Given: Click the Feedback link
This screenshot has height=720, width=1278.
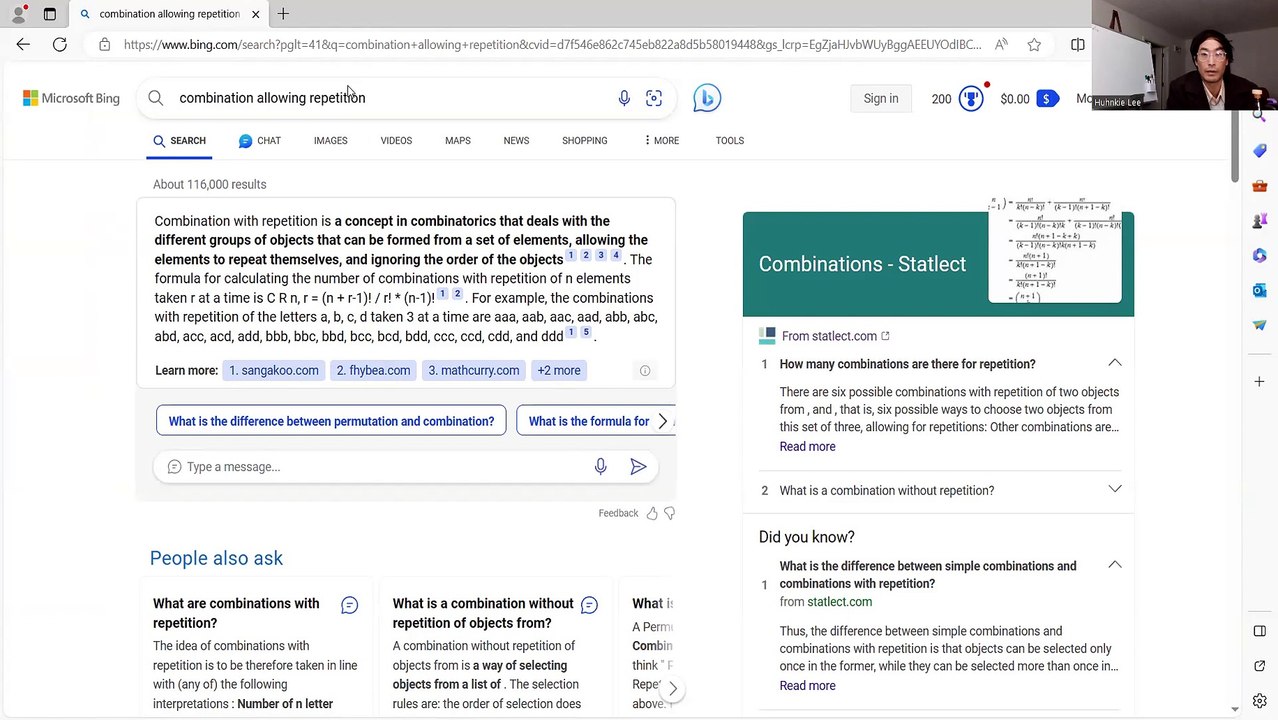Looking at the screenshot, I should coord(618,513).
